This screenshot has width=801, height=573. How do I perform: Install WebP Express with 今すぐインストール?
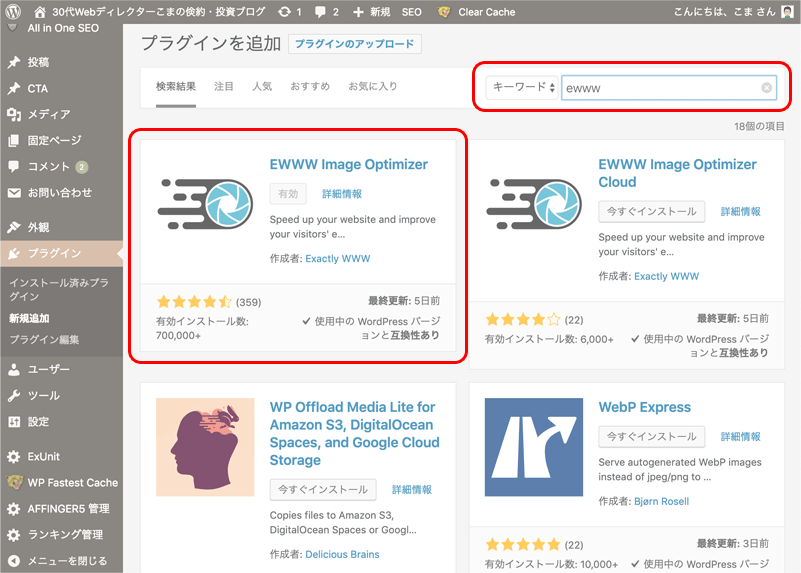pos(651,436)
